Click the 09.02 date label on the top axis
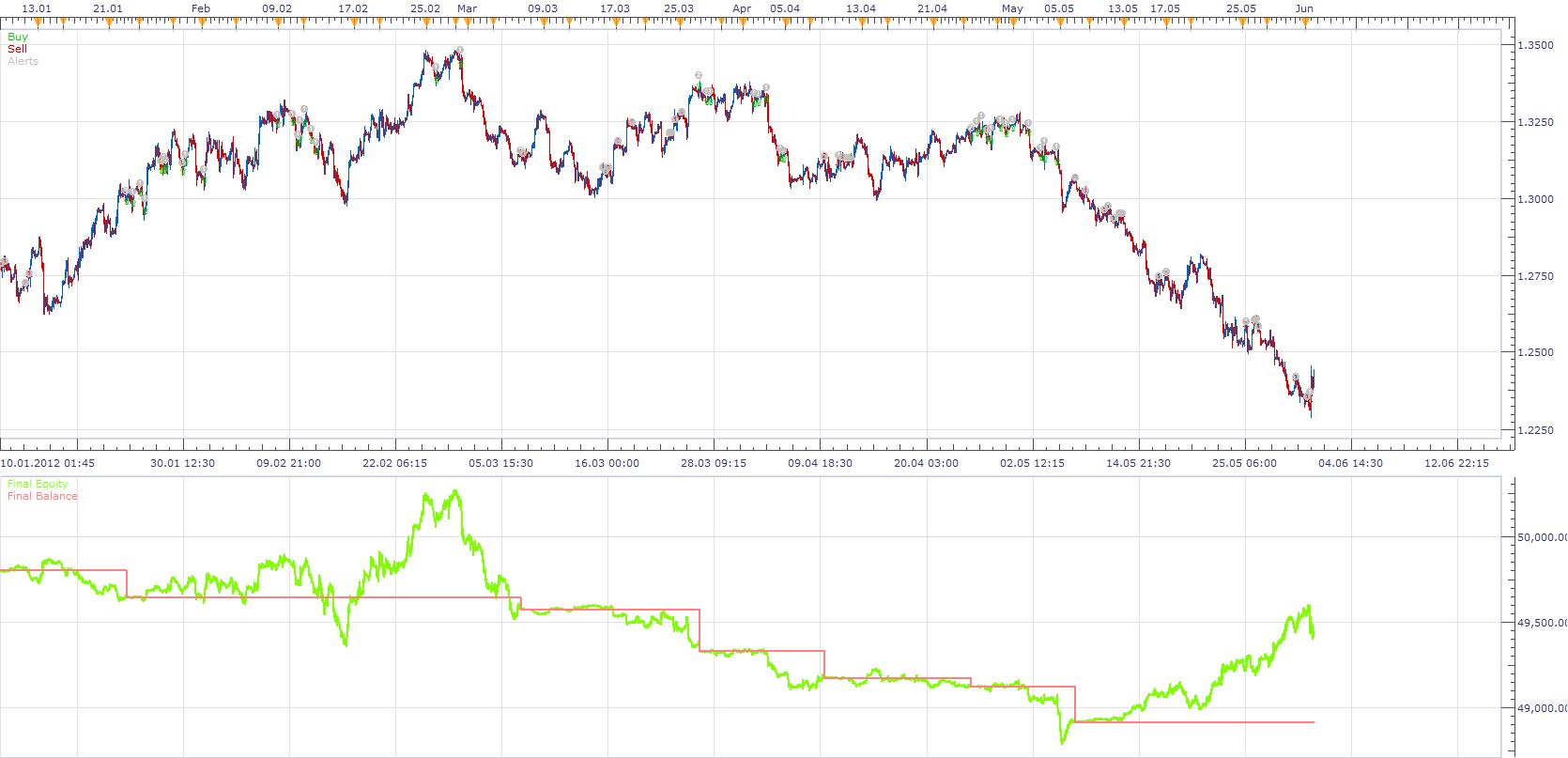 [277, 8]
